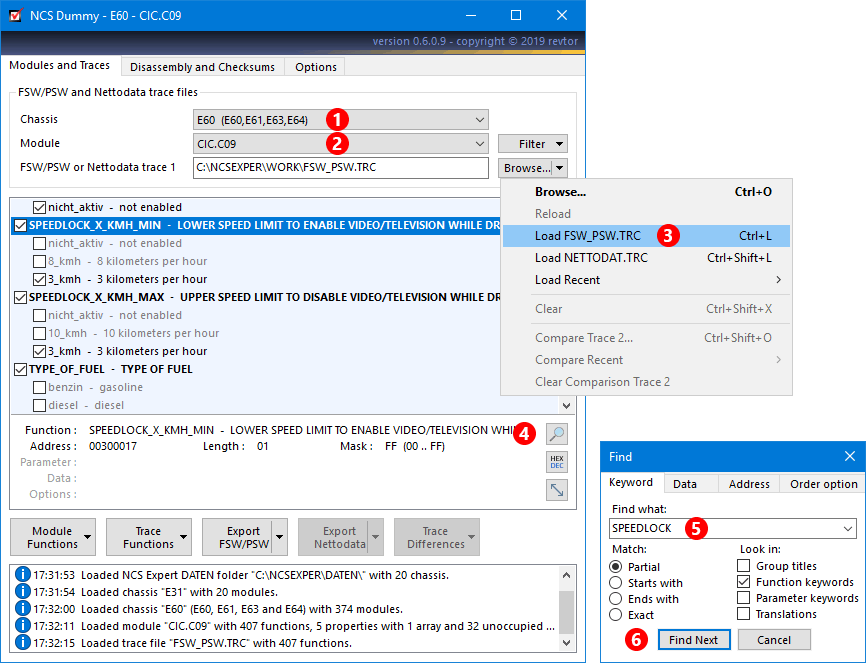Select the Partial match radio button

click(615, 567)
